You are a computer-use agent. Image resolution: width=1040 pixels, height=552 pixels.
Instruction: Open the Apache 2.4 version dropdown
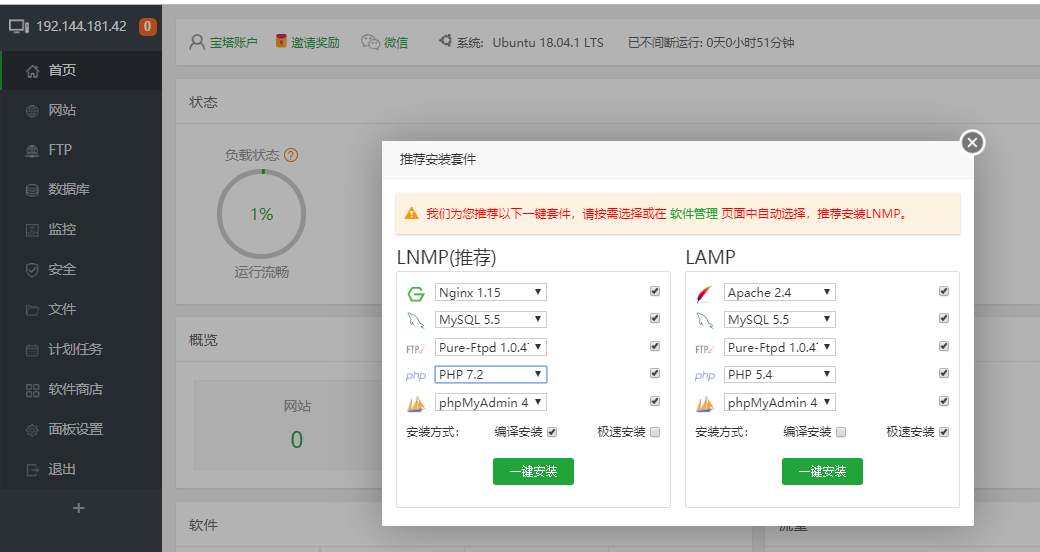pyautogui.click(x=779, y=293)
